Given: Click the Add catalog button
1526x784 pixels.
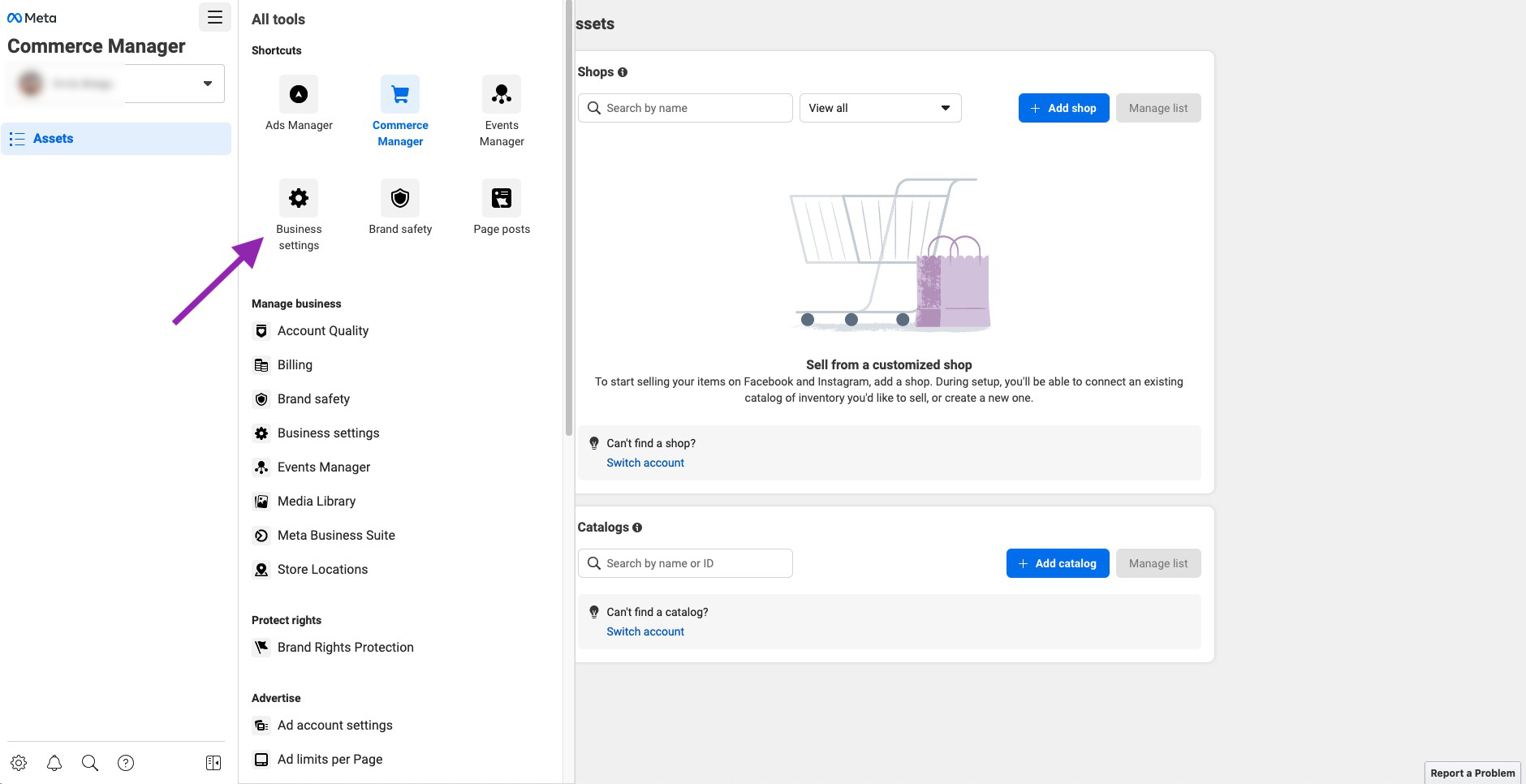Looking at the screenshot, I should 1058,563.
